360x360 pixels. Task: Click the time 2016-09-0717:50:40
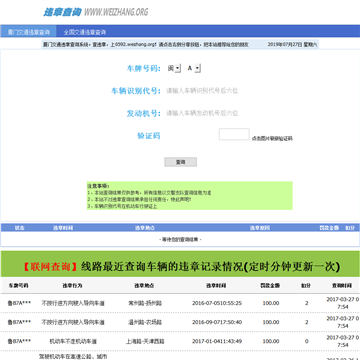[217, 322]
